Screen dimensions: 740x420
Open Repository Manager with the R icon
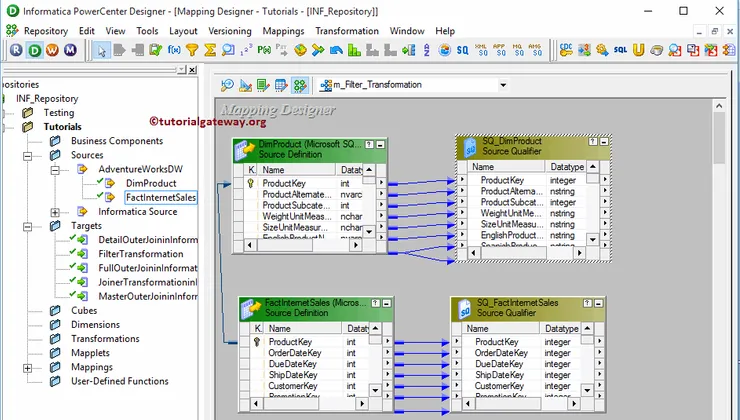[x=16, y=50]
